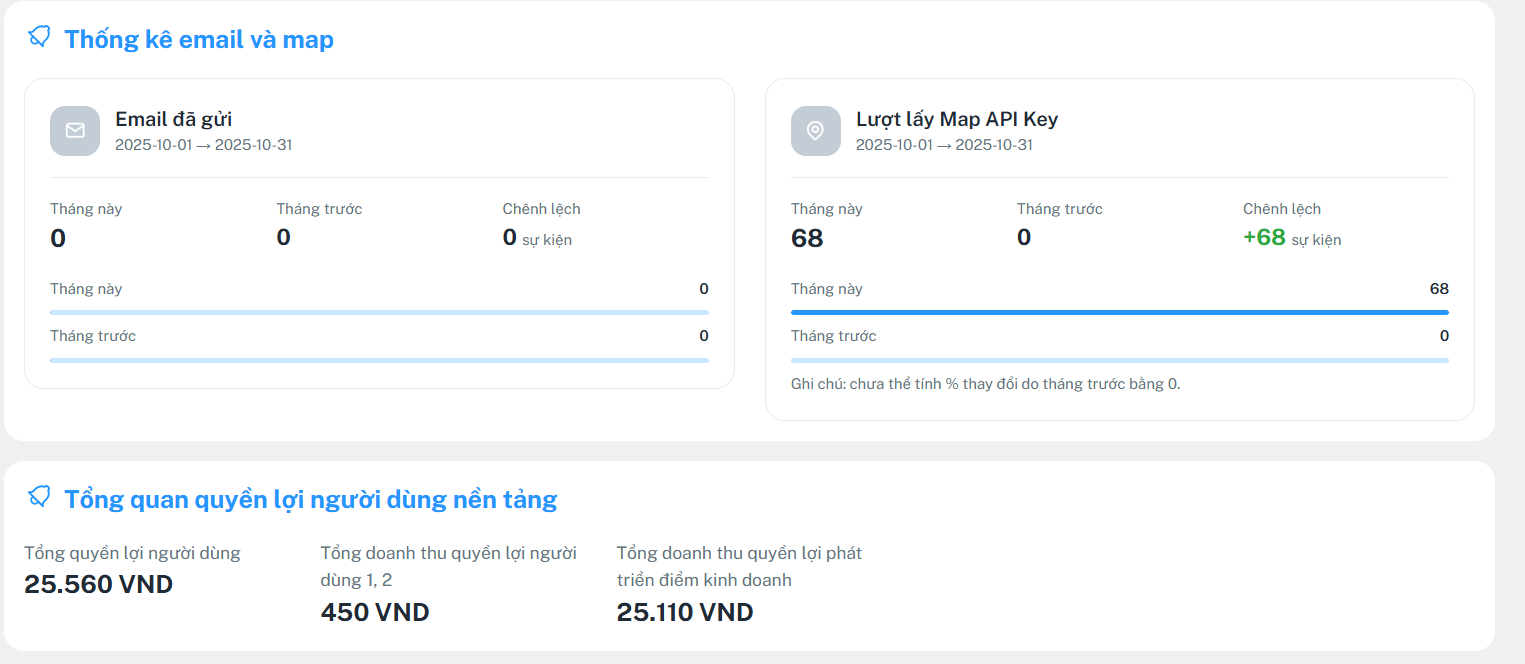Click the date range under Lượt lấy Map API Key
Image resolution: width=1525 pixels, height=664 pixels.
click(x=944, y=145)
